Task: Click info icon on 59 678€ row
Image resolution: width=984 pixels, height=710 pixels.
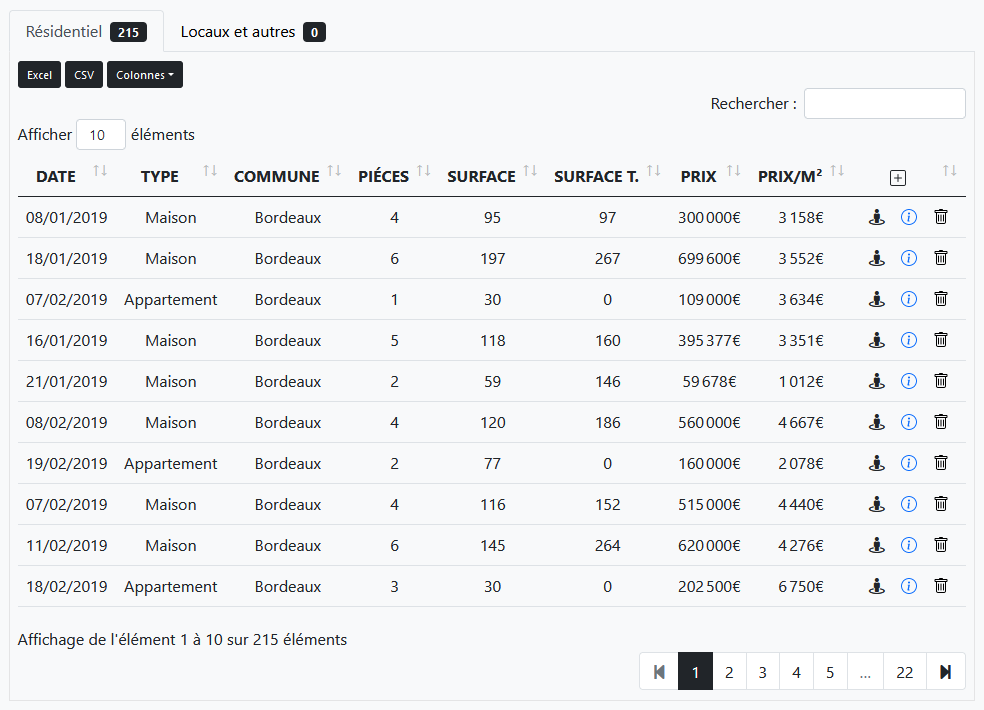Action: point(909,381)
